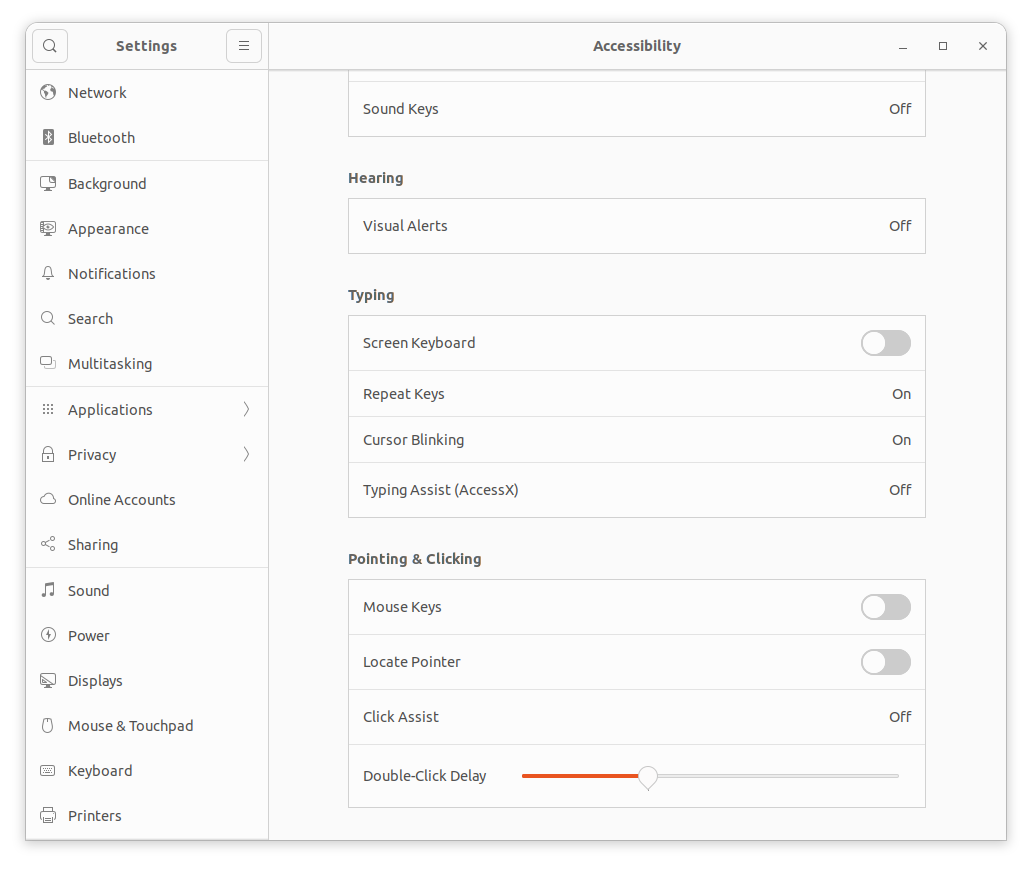Click the Mouse & Touchpad icon
Screen dimensions: 1032x869
48,725
